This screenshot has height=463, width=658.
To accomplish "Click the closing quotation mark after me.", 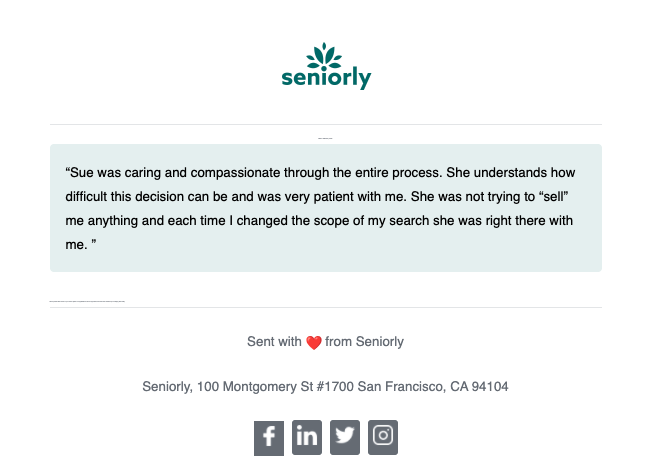I will point(94,241).
